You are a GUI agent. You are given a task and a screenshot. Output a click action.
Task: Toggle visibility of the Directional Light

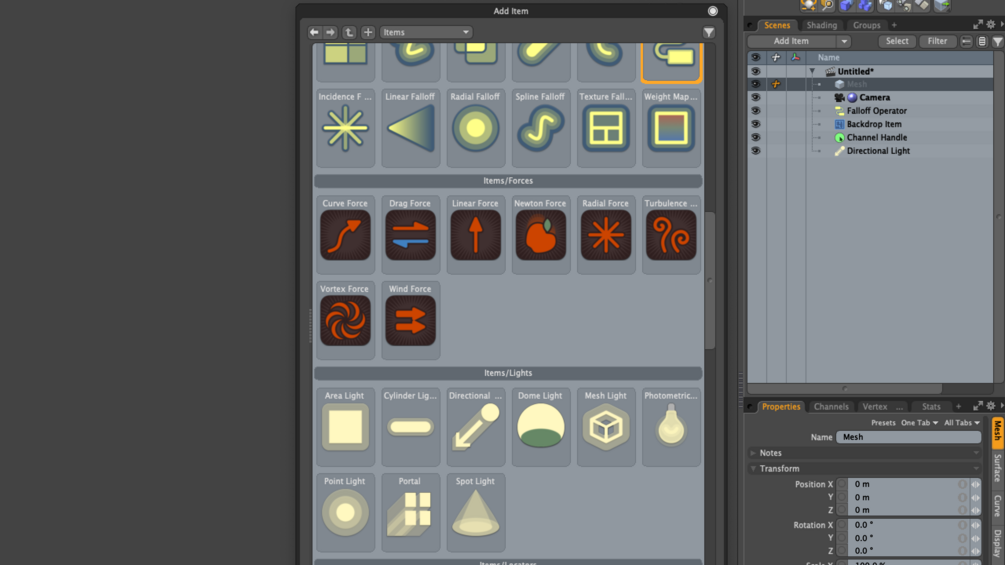pos(756,151)
